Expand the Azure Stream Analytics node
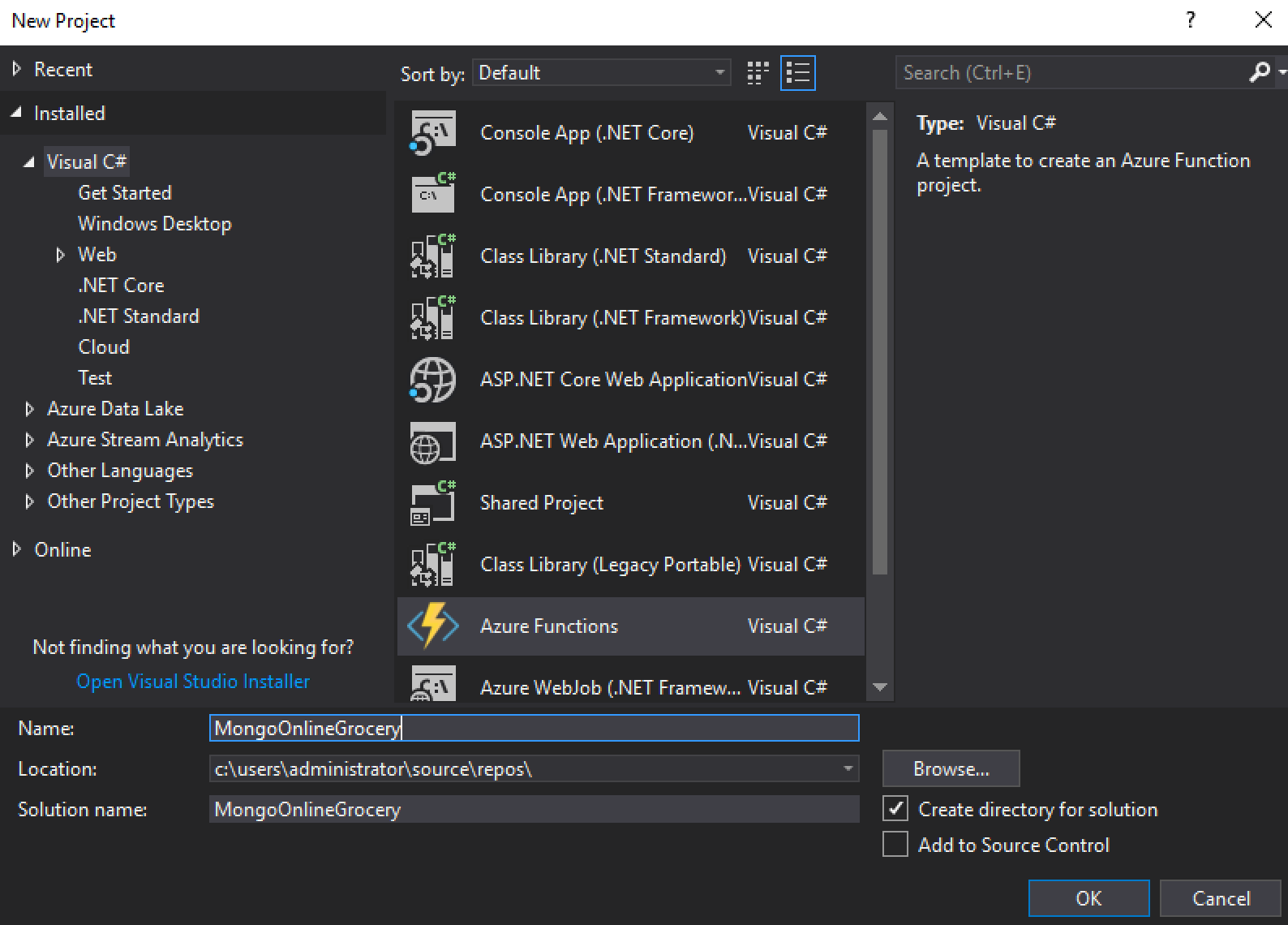The width and height of the screenshot is (1288, 925). [x=30, y=440]
